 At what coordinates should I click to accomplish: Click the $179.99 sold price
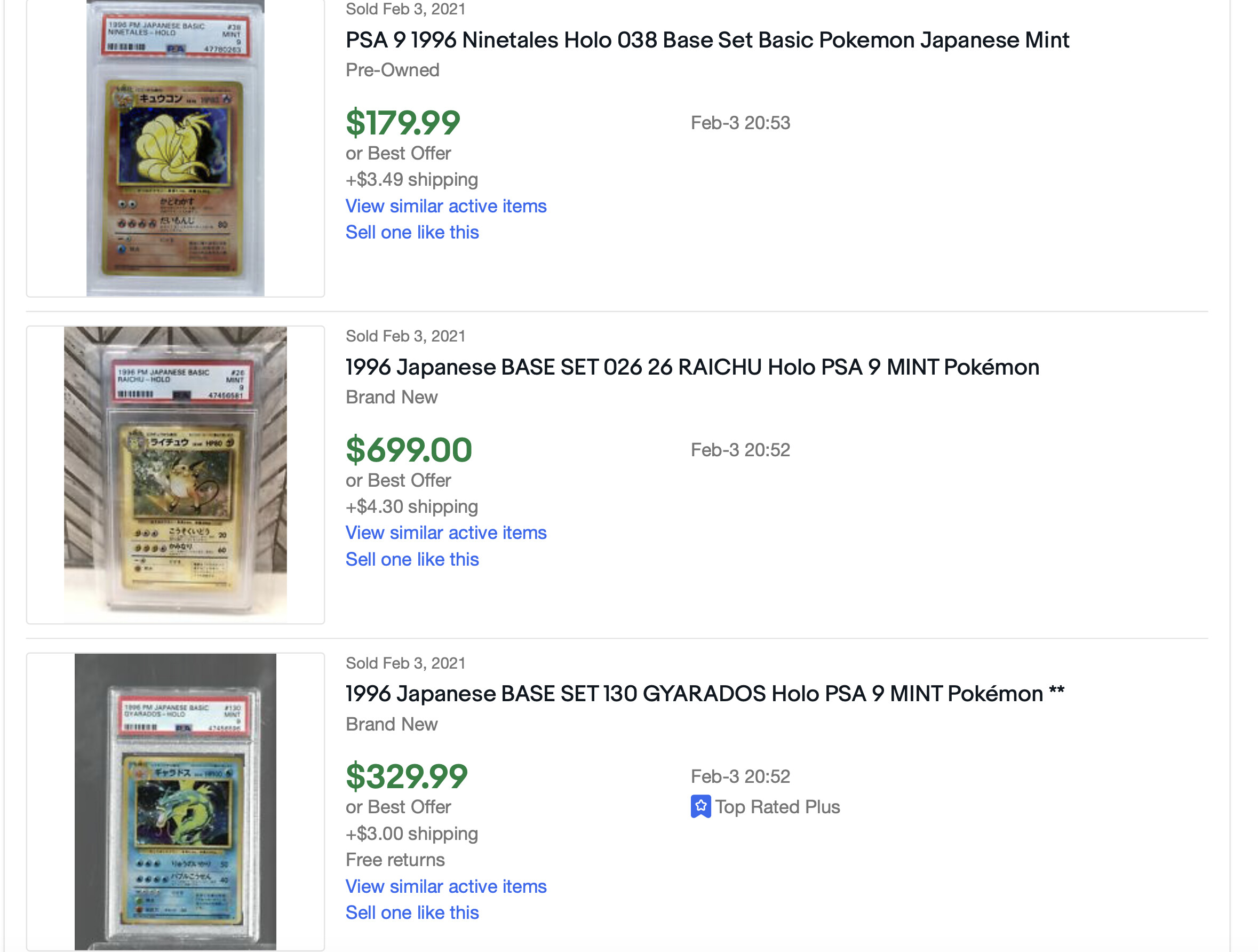pos(403,123)
